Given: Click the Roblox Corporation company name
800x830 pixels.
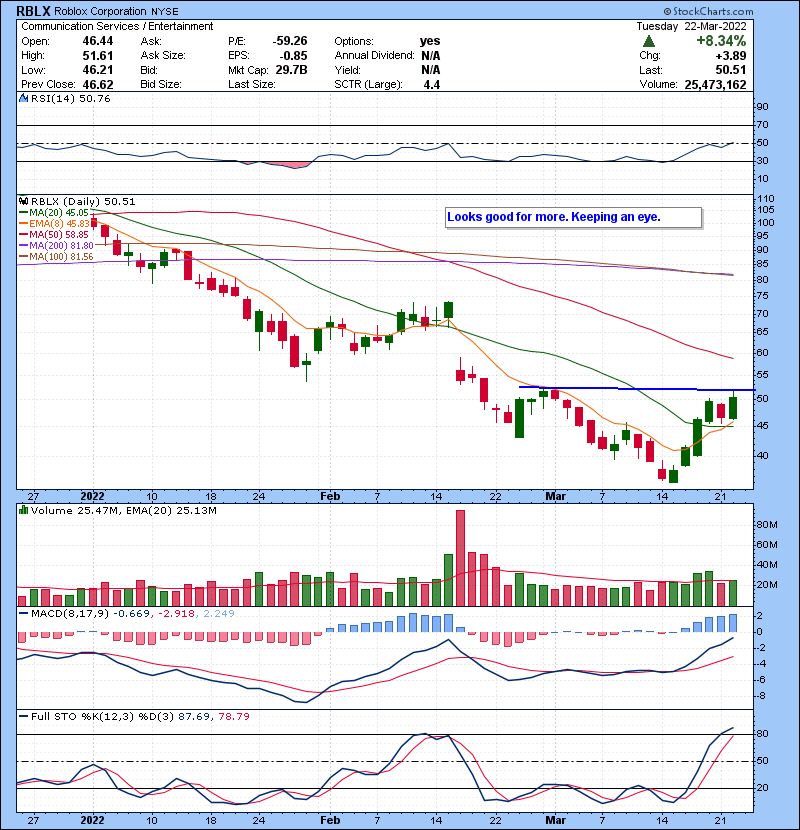Looking at the screenshot, I should tap(100, 11).
